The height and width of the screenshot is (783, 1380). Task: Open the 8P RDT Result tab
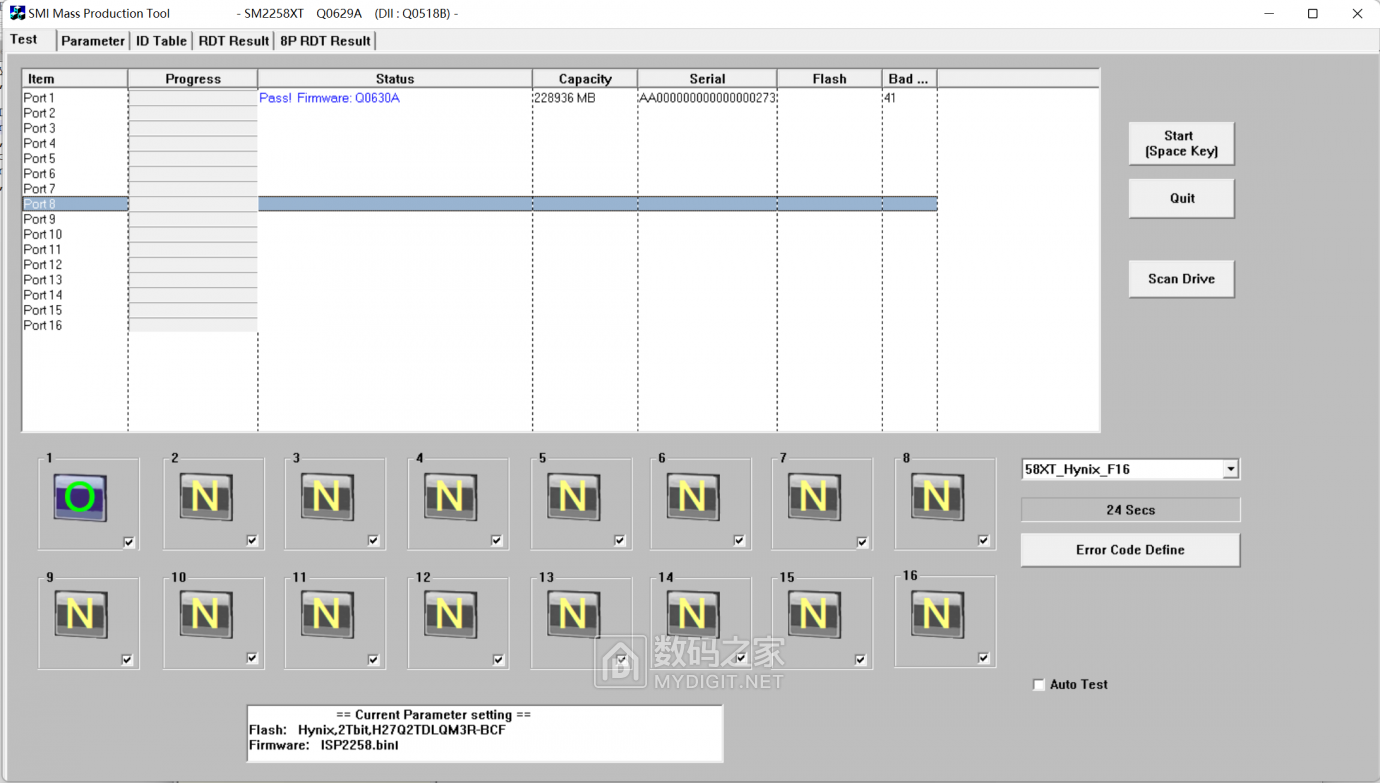click(325, 41)
